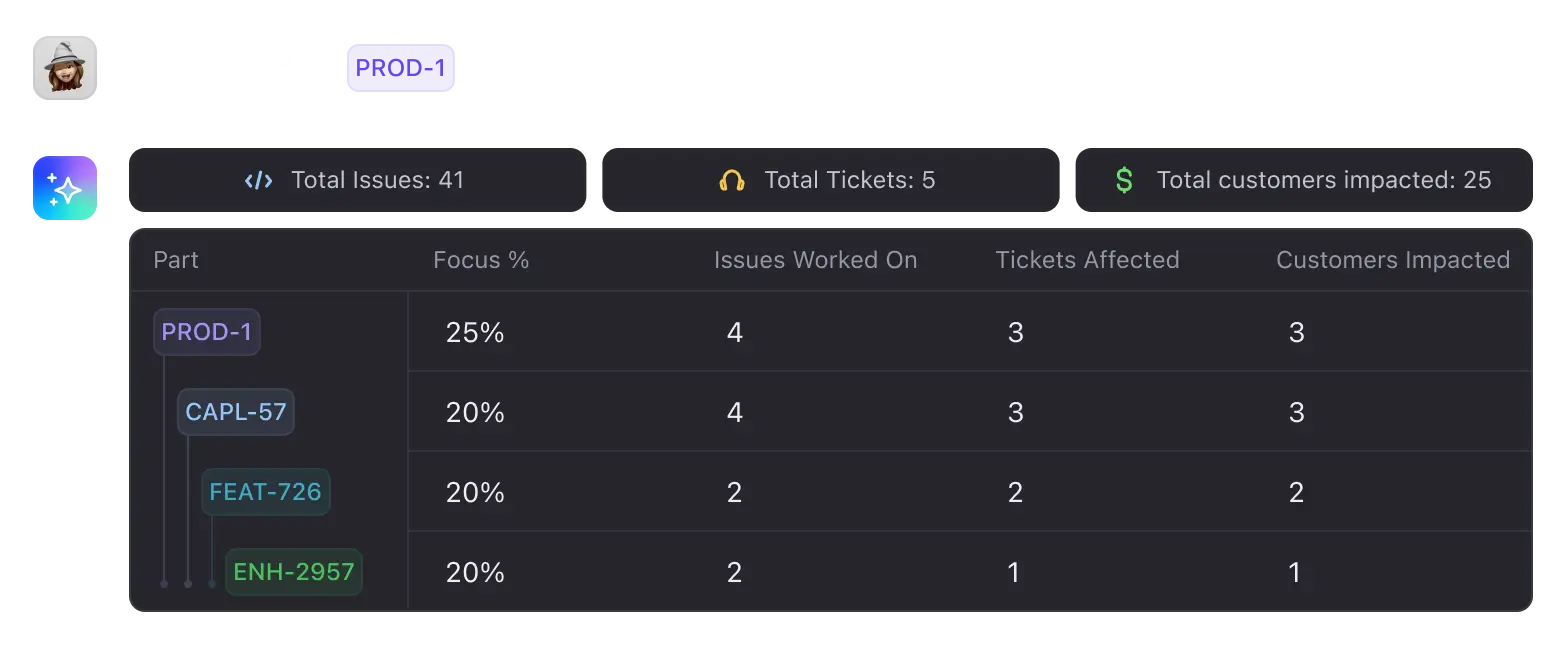Click the Issues Worked On column header
The width and height of the screenshot is (1565, 648).
[815, 260]
